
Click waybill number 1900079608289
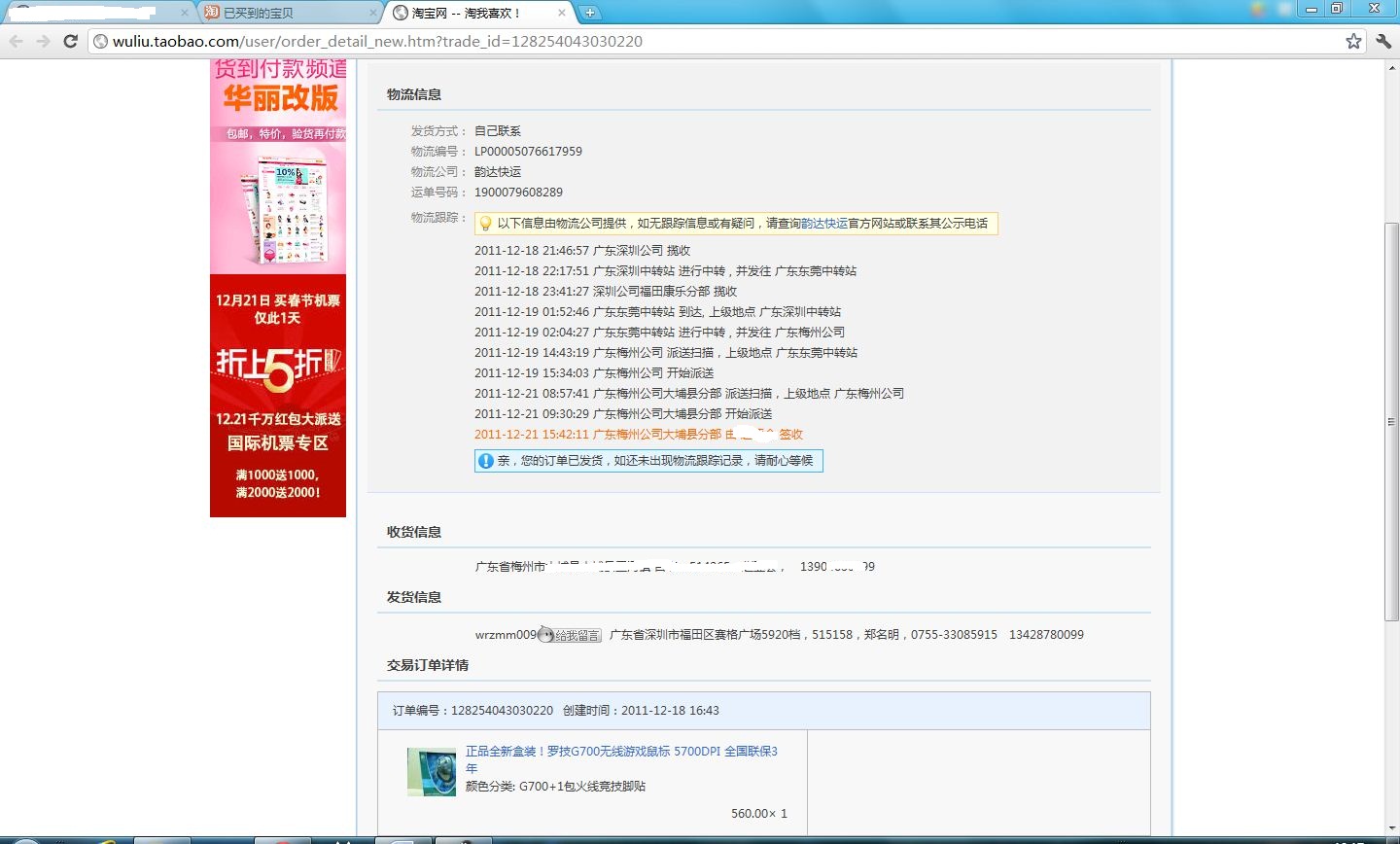[x=518, y=193]
